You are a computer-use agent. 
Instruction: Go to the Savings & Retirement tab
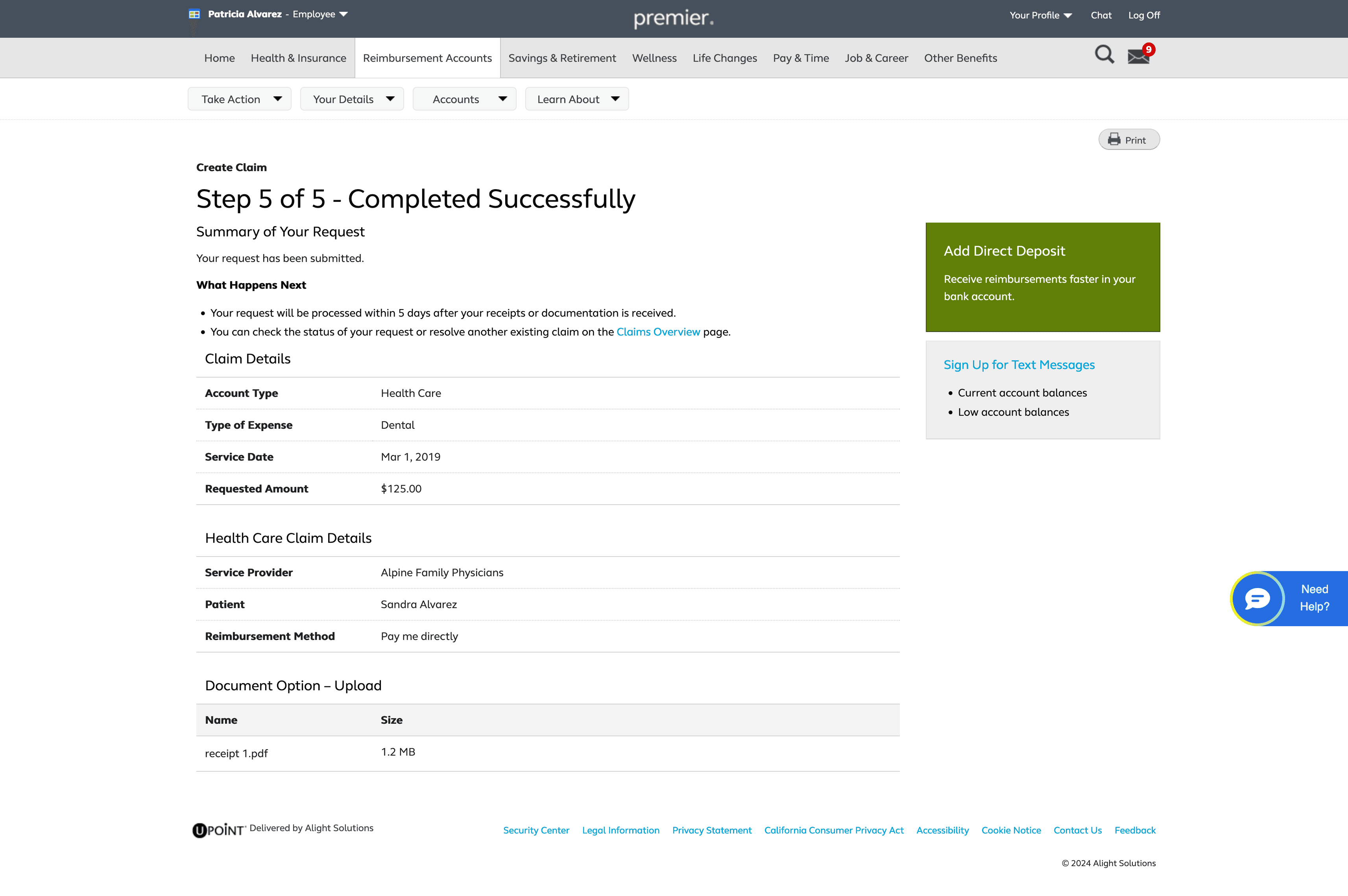point(562,58)
